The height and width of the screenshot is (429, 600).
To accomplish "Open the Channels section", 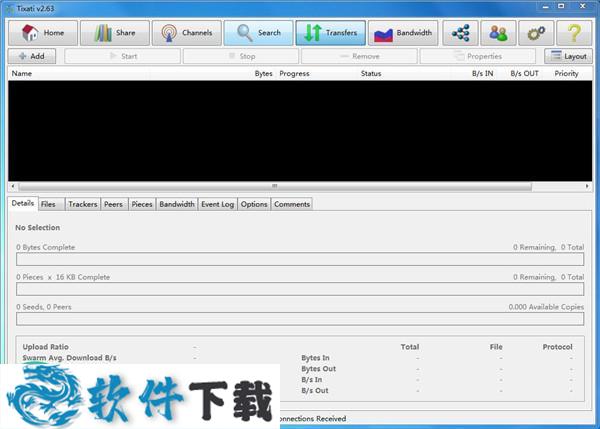I will pos(187,33).
